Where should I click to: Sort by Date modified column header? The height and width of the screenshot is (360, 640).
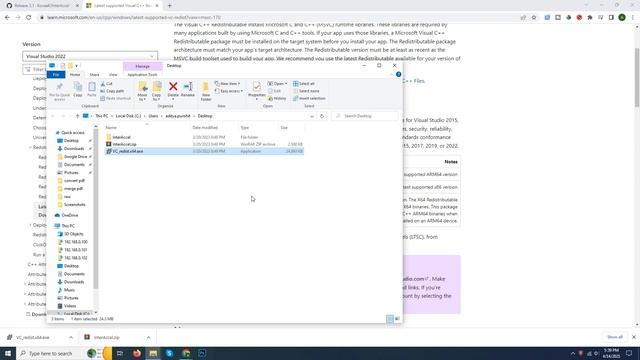point(205,128)
